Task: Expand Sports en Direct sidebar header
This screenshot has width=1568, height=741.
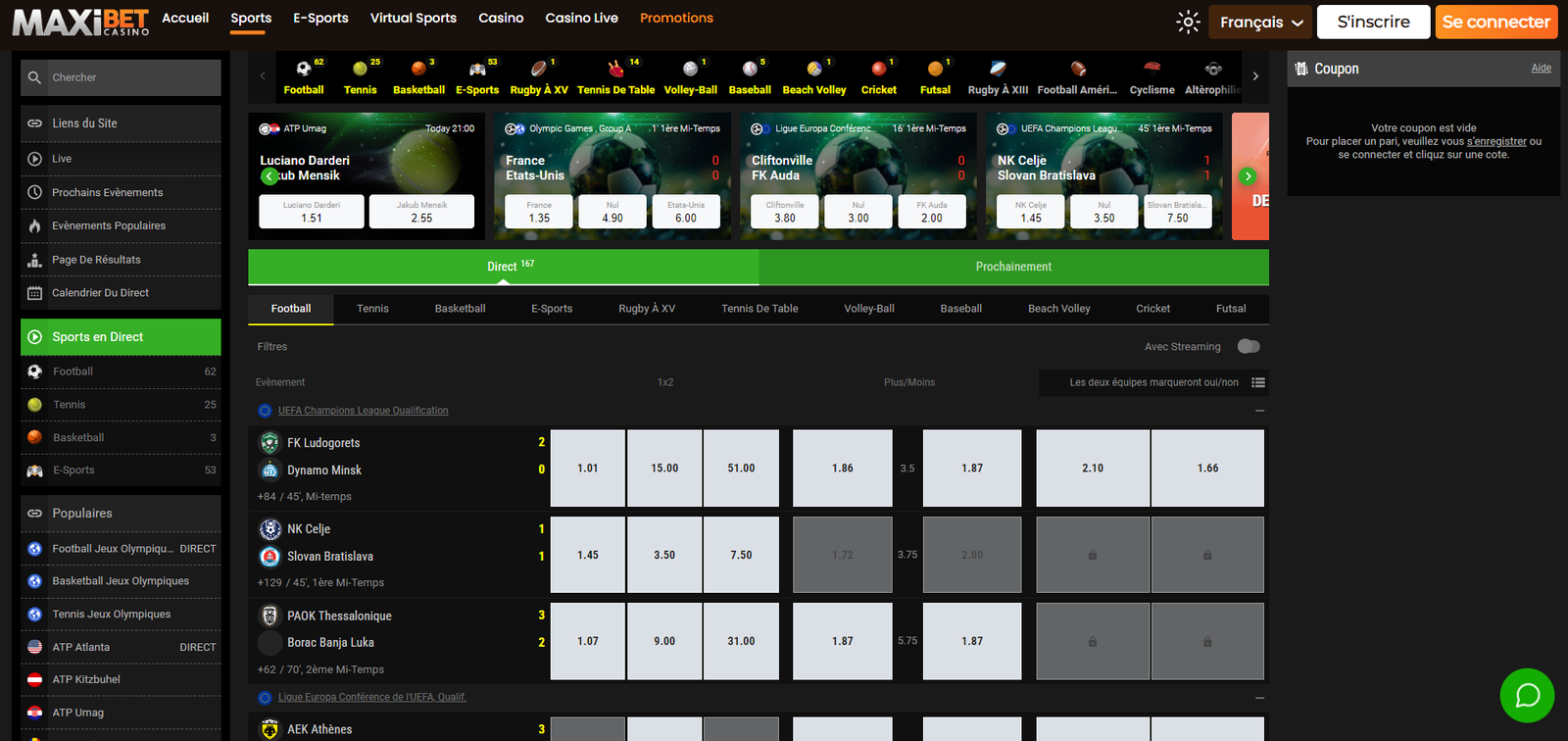Action: coord(121,337)
